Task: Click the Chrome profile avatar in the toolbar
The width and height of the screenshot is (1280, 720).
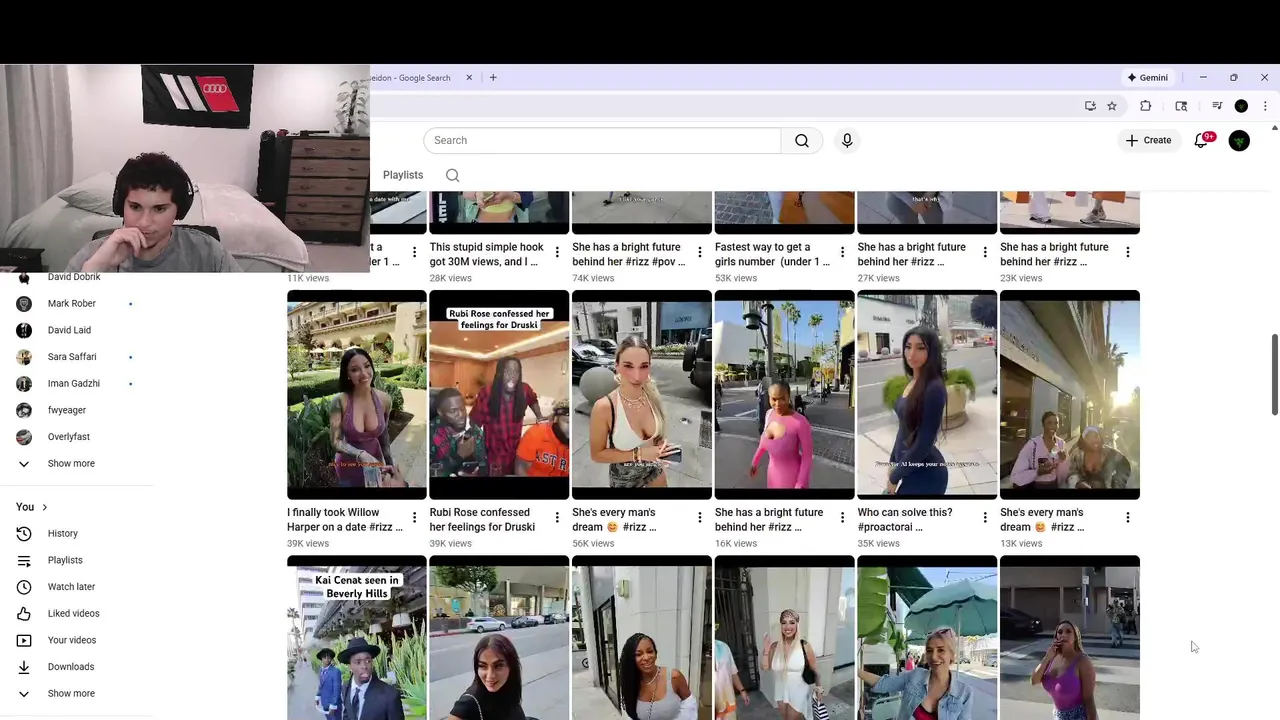Action: coord(1241,106)
